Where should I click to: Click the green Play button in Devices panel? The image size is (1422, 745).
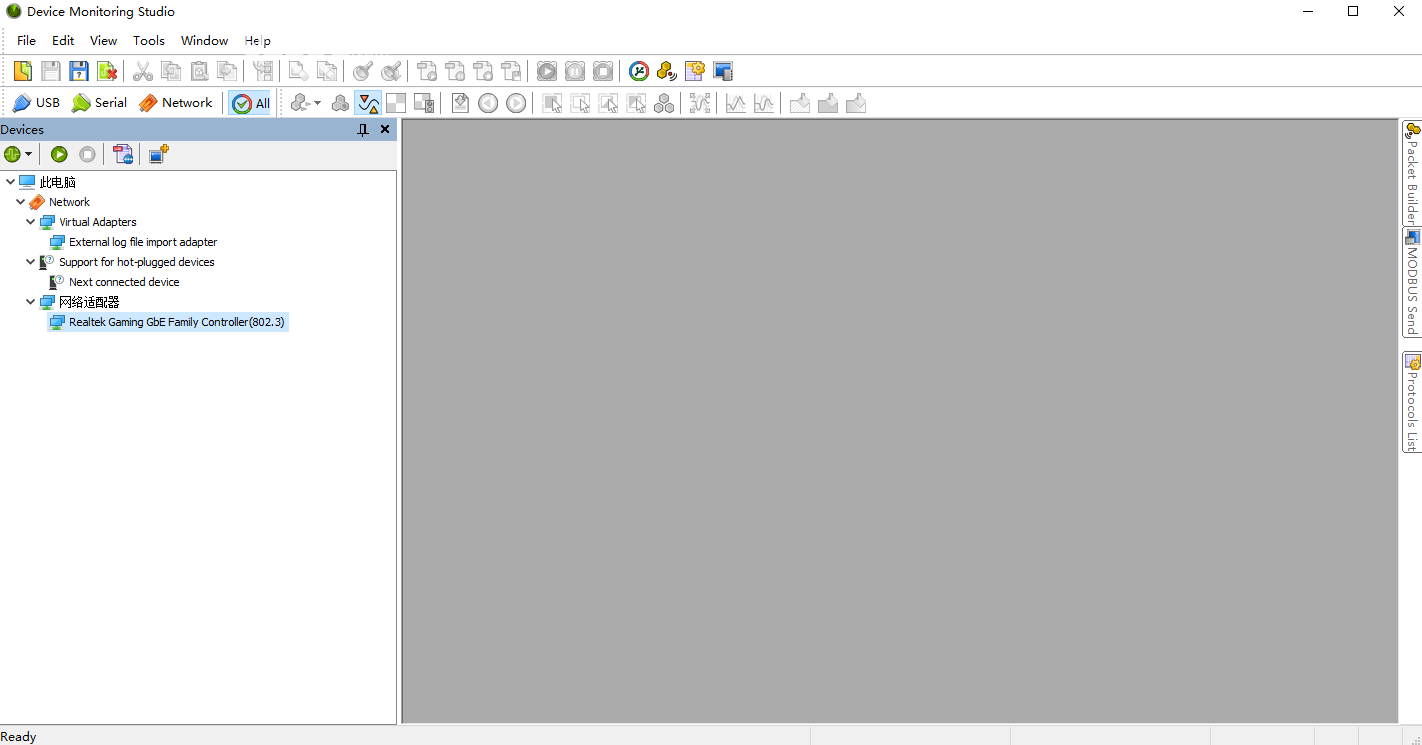pyautogui.click(x=59, y=154)
